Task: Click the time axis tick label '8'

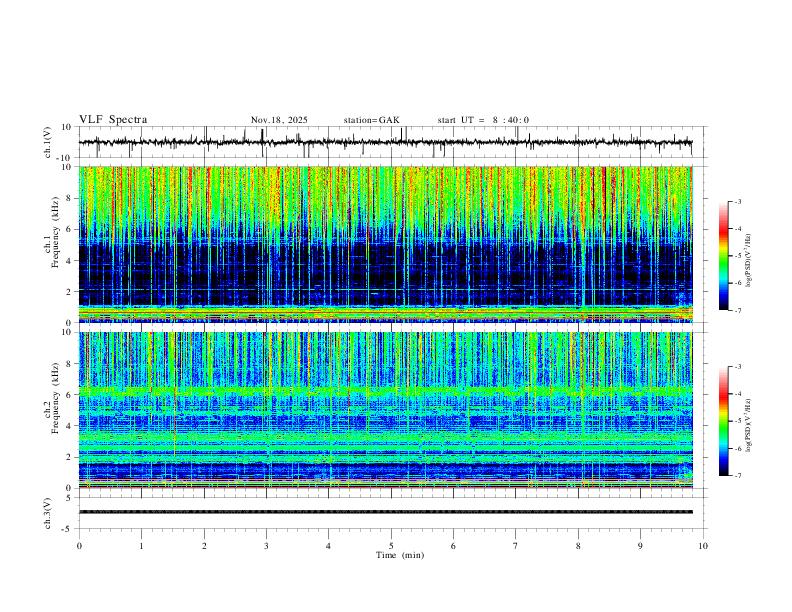Action: pyautogui.click(x=578, y=546)
